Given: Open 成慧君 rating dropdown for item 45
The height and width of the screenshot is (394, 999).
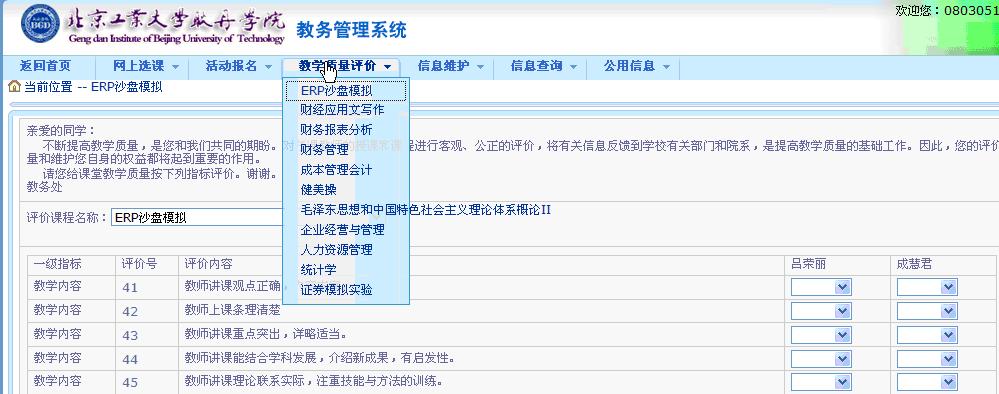Looking at the screenshot, I should pyautogui.click(x=926, y=383).
